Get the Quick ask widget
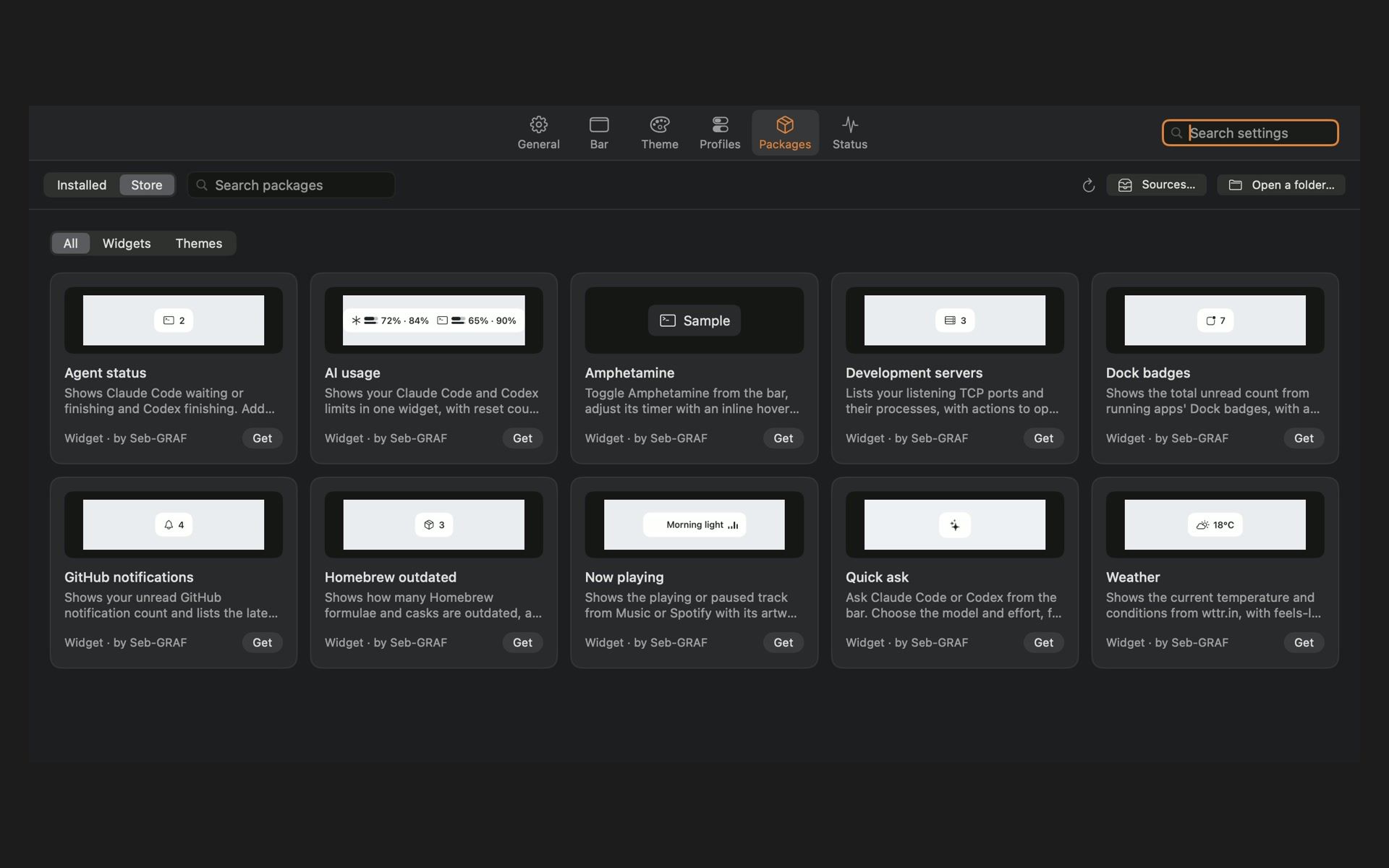The image size is (1389, 868). [1043, 643]
